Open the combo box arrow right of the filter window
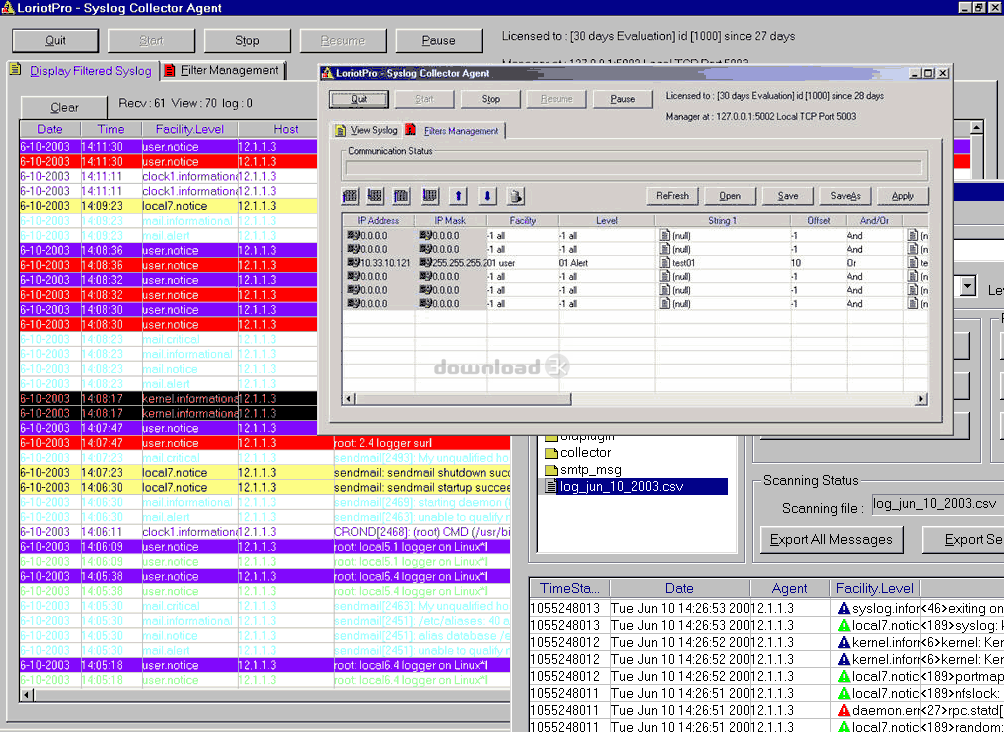 (967, 287)
